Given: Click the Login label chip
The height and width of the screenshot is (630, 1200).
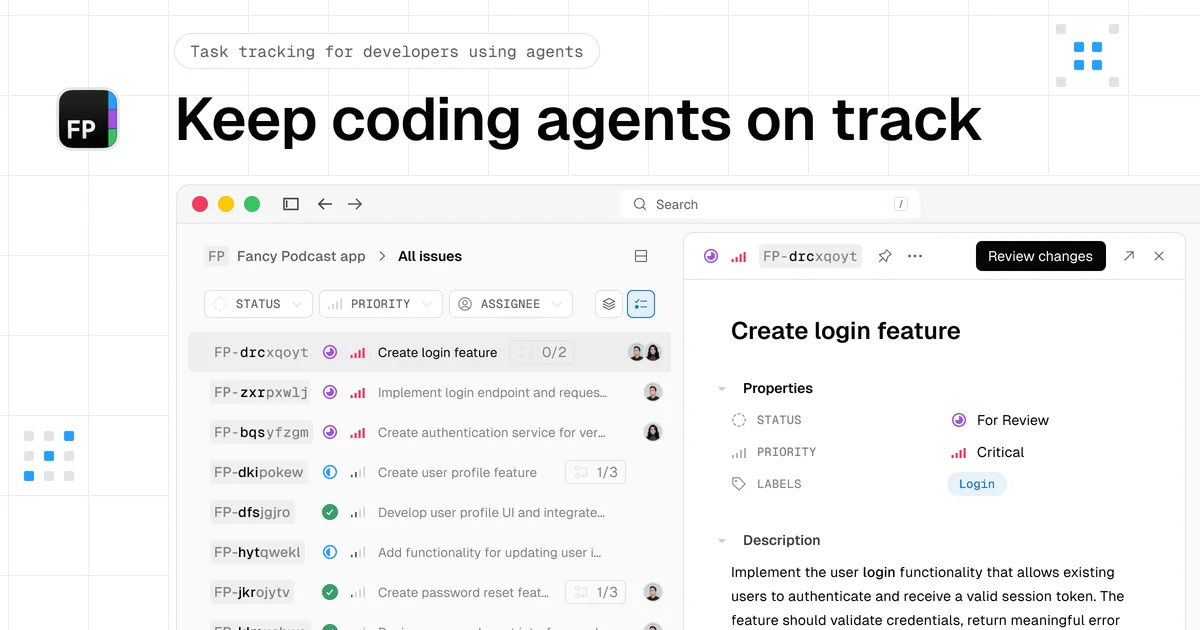Looking at the screenshot, I should point(977,484).
